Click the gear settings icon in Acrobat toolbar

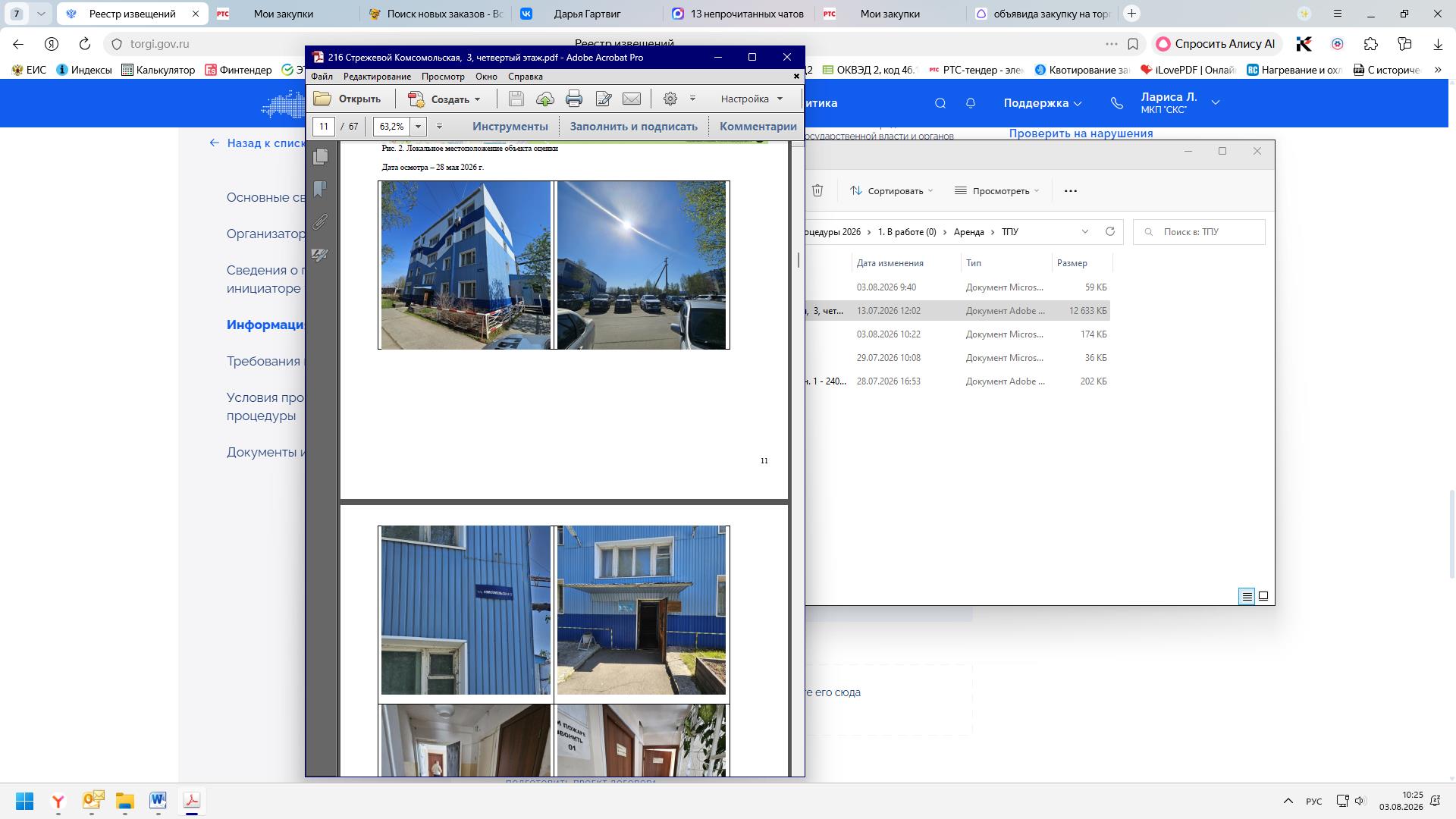click(x=670, y=99)
